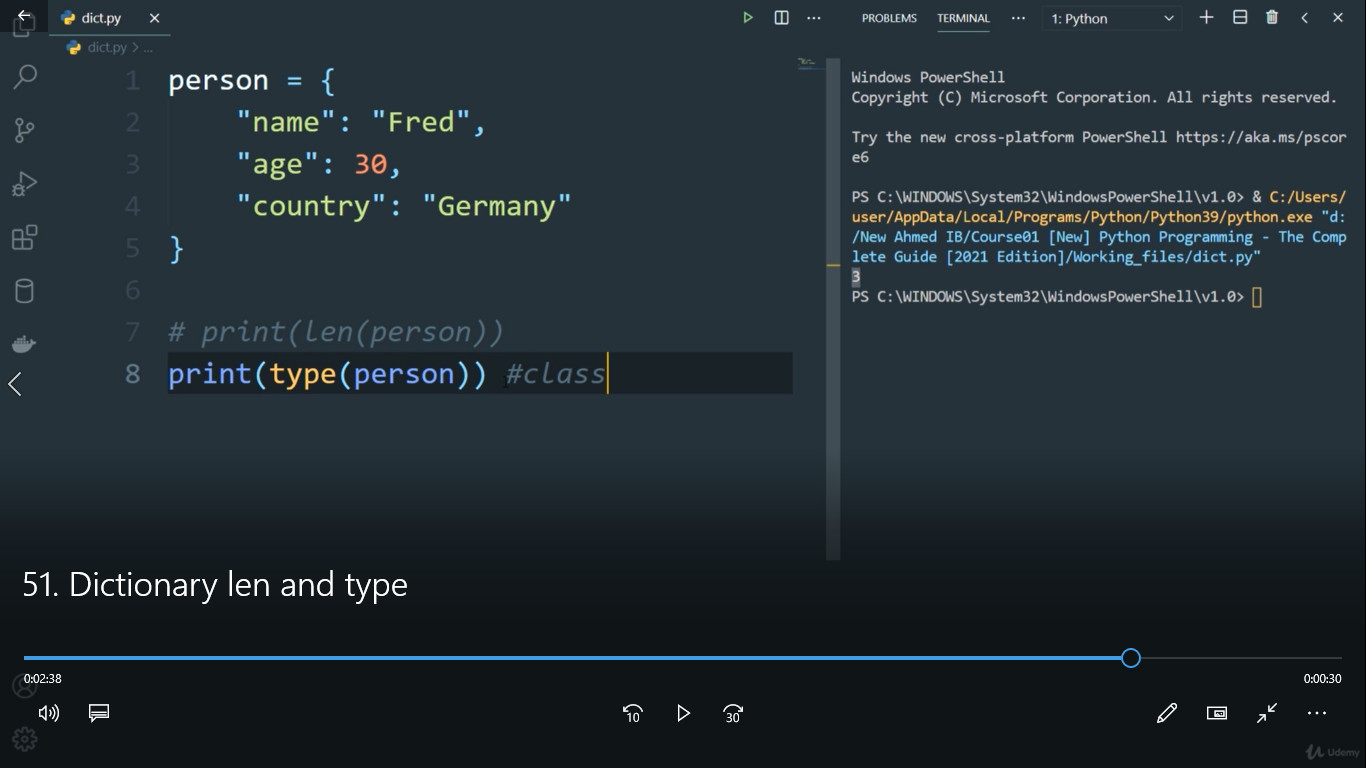This screenshot has width=1366, height=768.
Task: Play the video
Action: (683, 713)
